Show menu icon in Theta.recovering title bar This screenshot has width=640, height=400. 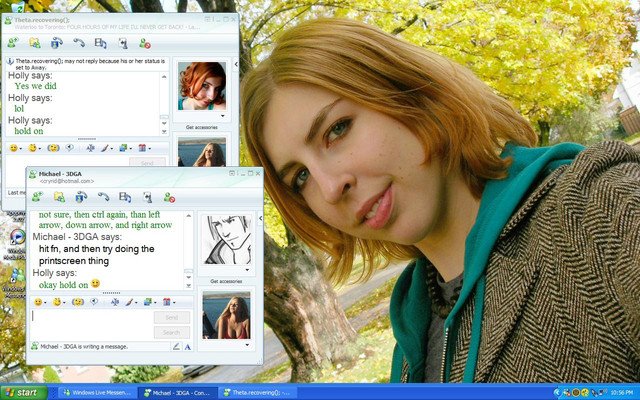click(x=207, y=19)
